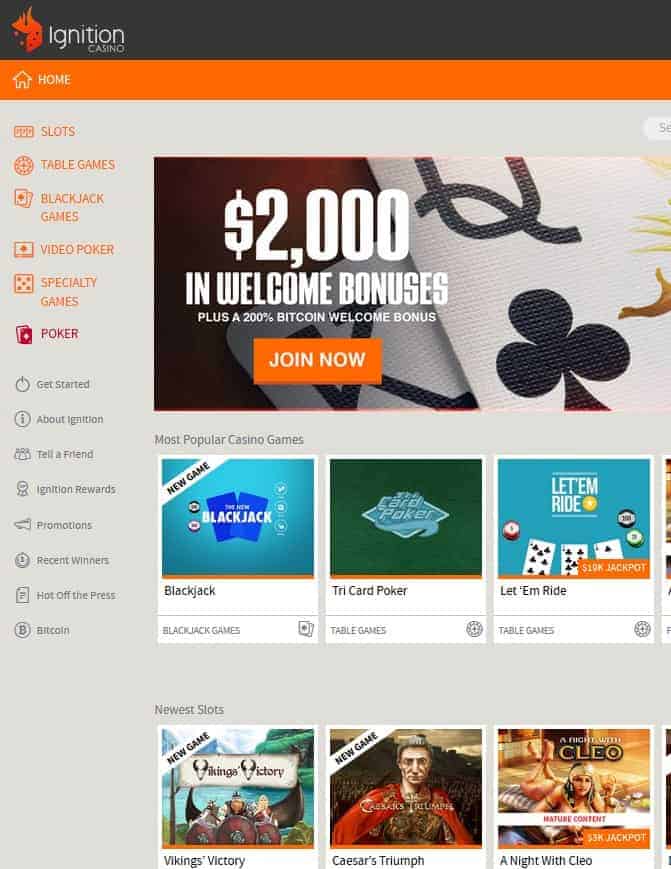
Task: Click the Ignition Casino logo
Action: [x=68, y=31]
